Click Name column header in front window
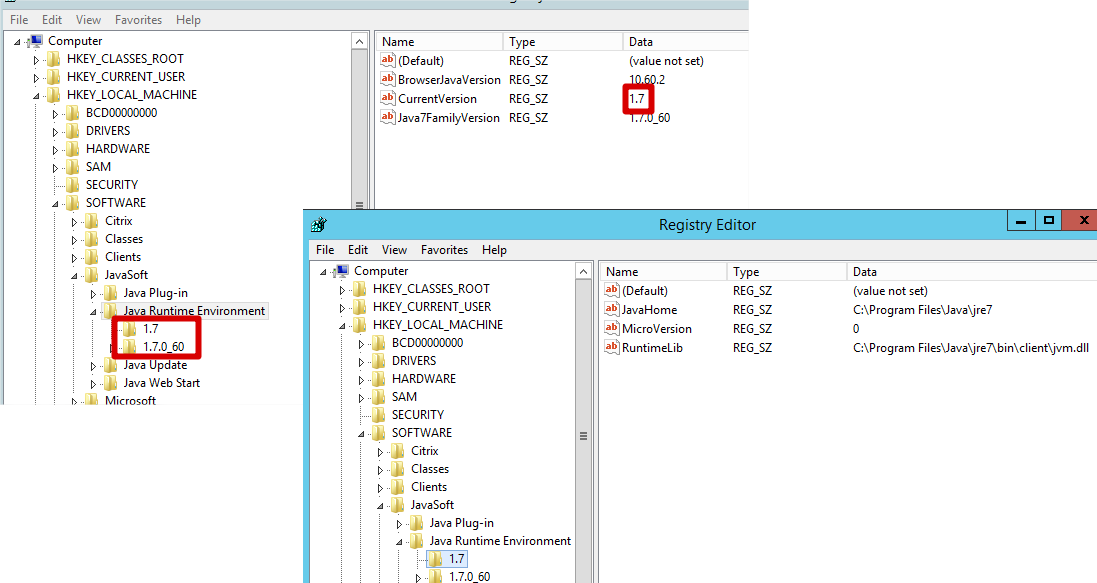1097x583 pixels. pyautogui.click(x=663, y=272)
